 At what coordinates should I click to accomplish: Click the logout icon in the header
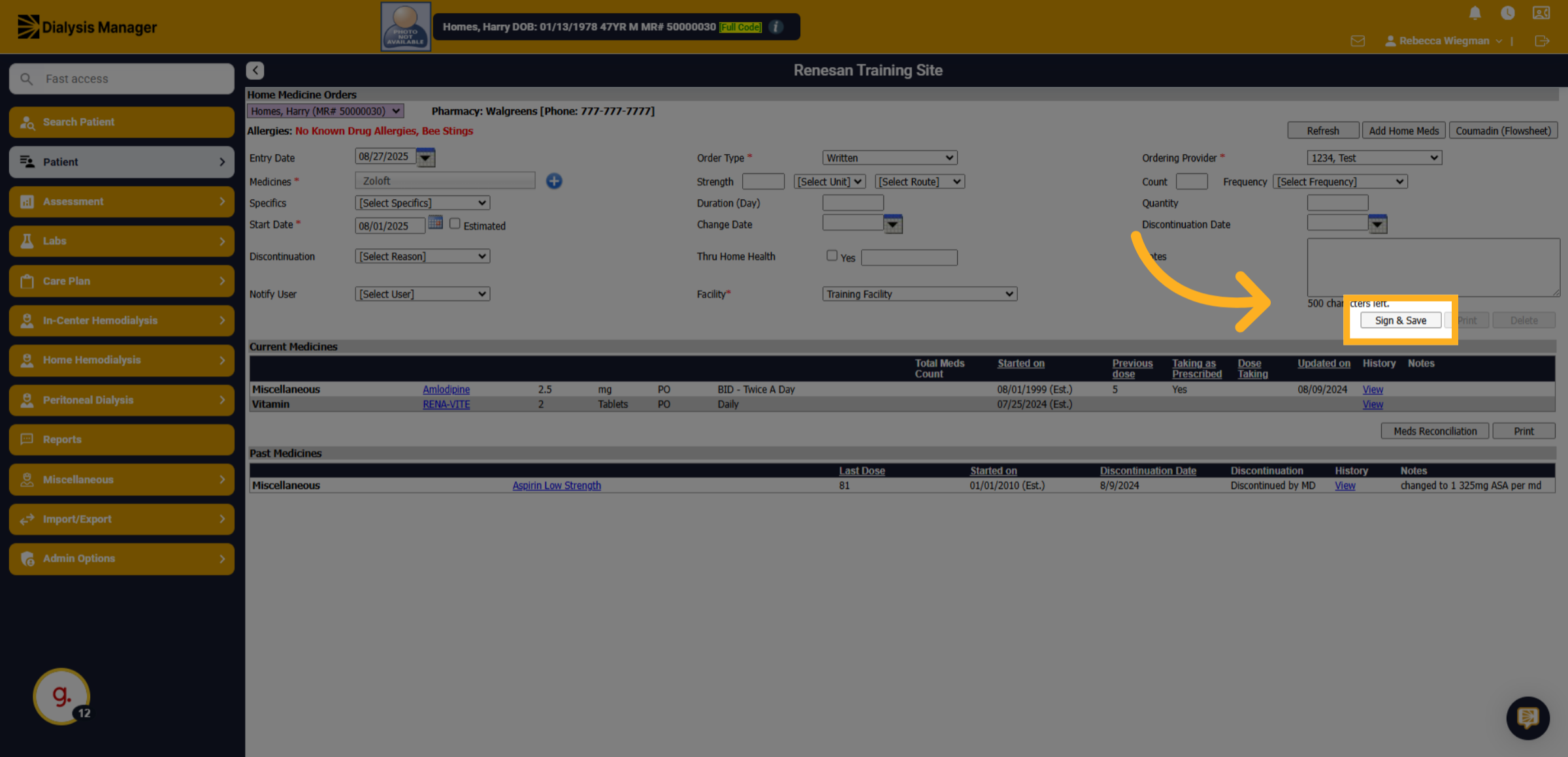tap(1542, 40)
